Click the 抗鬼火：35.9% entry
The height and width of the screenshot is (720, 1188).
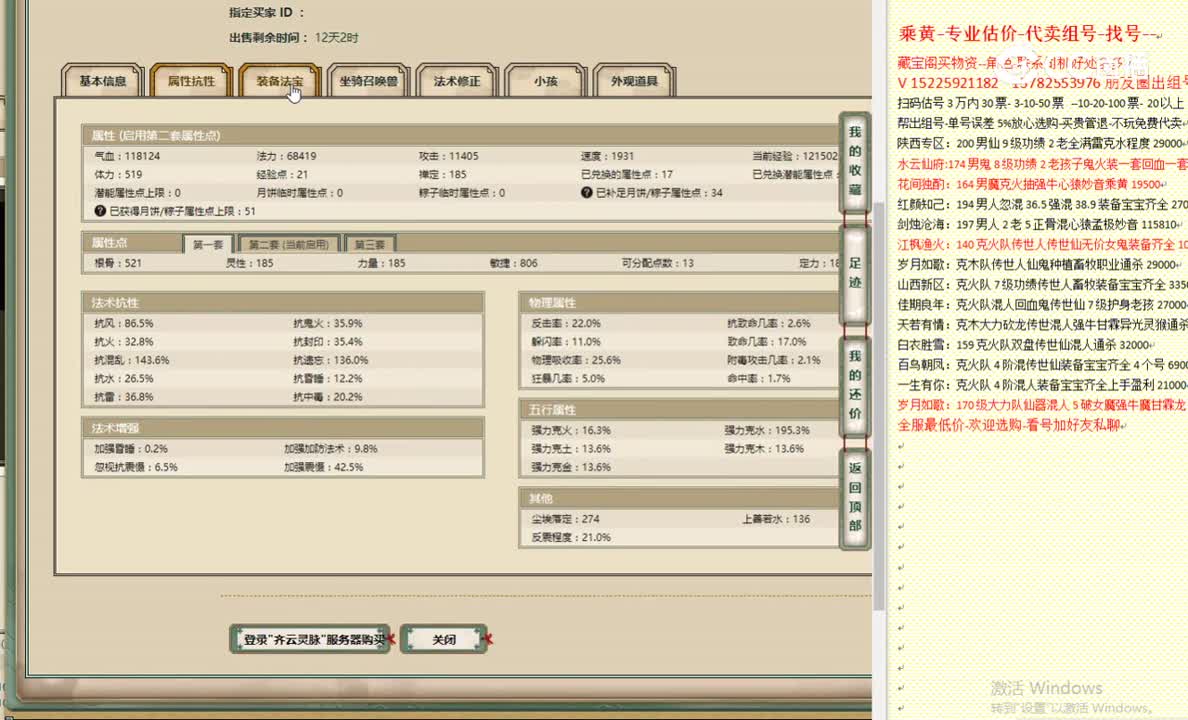(x=327, y=323)
